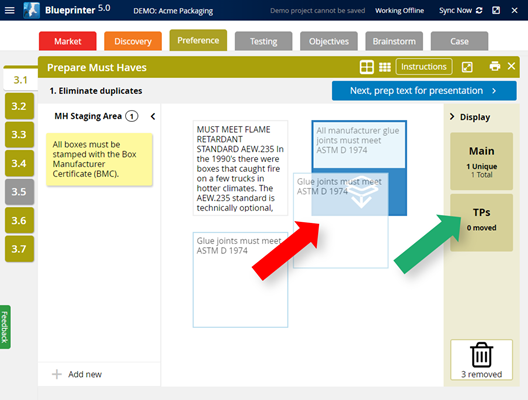Click the Blueprinter logo icon

(31, 10)
